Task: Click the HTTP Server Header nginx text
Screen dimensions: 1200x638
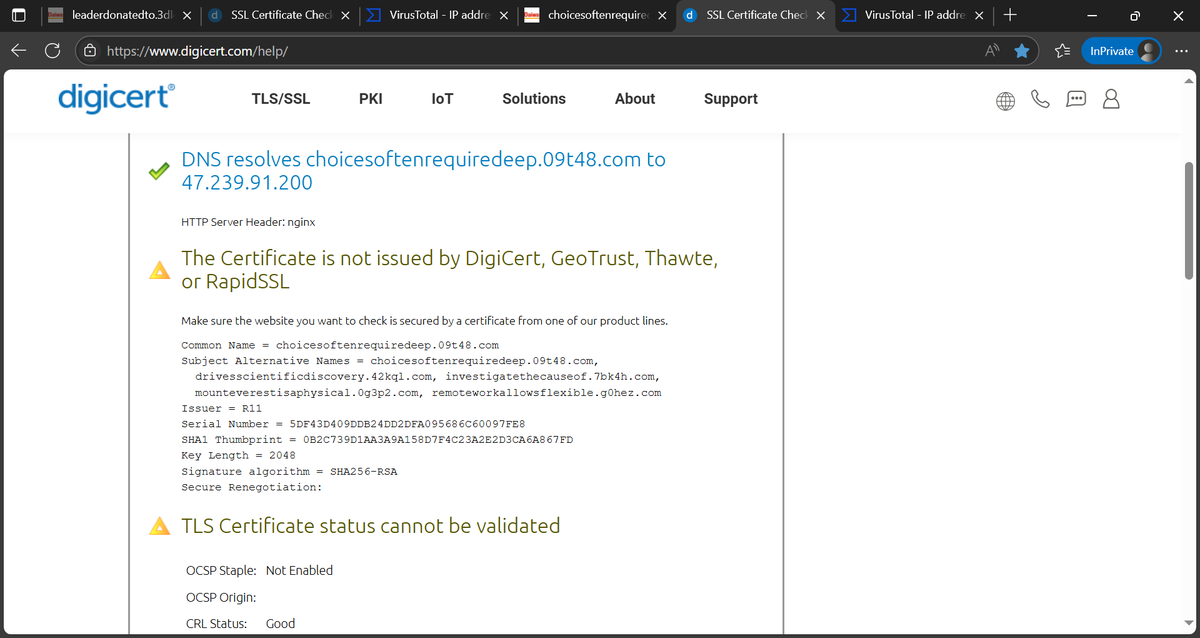Action: 248,222
